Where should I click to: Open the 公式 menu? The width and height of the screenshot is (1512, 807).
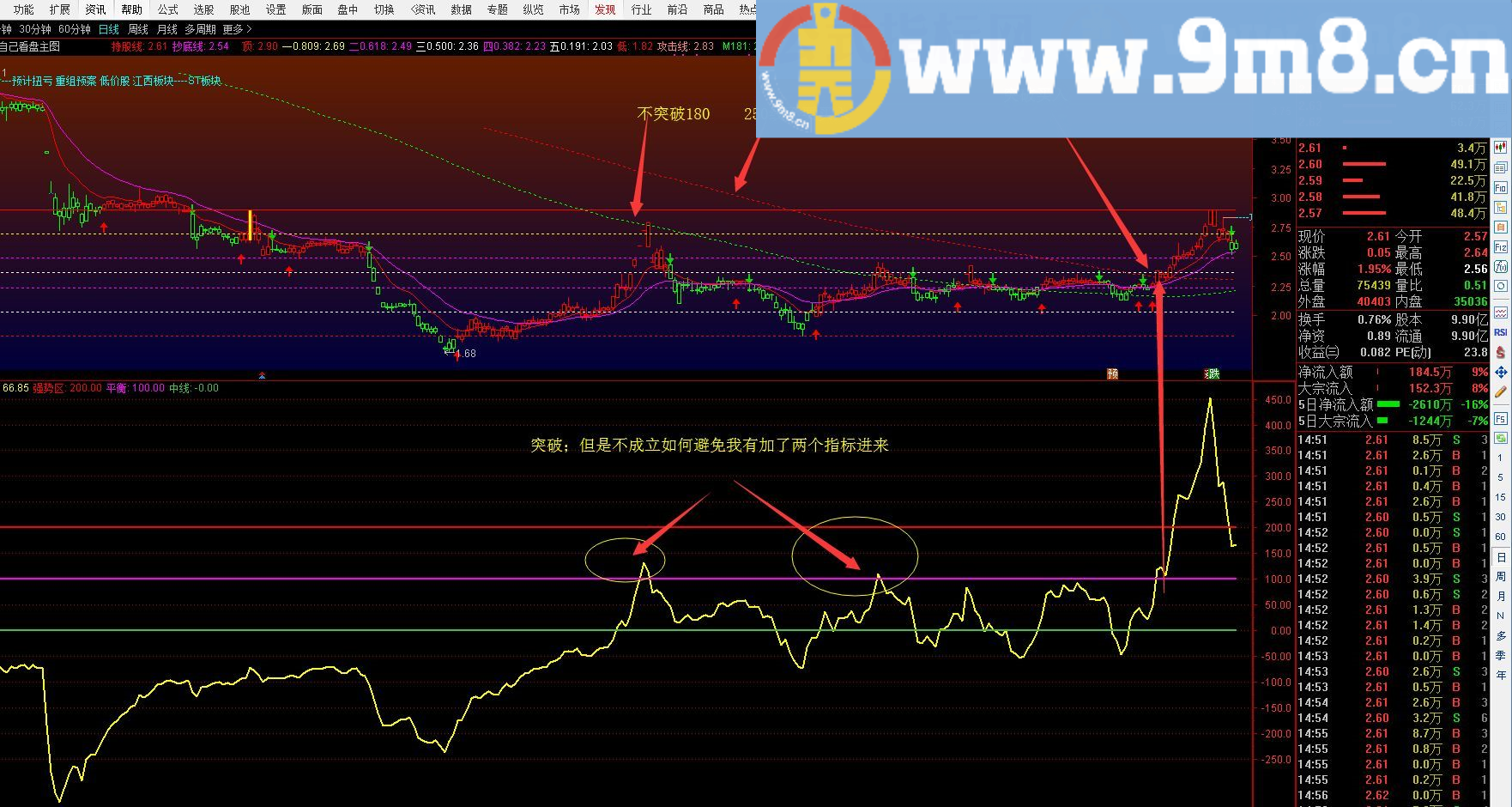[x=168, y=9]
